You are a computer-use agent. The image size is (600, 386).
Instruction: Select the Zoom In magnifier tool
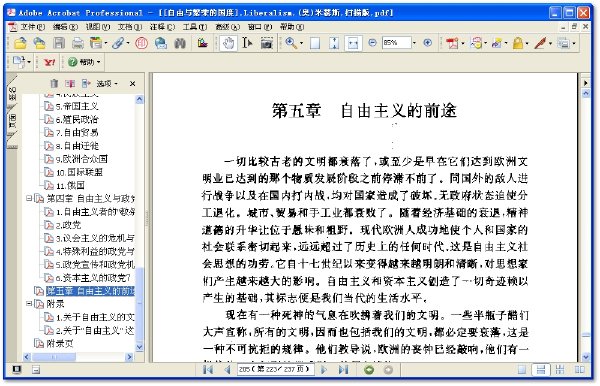(291, 43)
